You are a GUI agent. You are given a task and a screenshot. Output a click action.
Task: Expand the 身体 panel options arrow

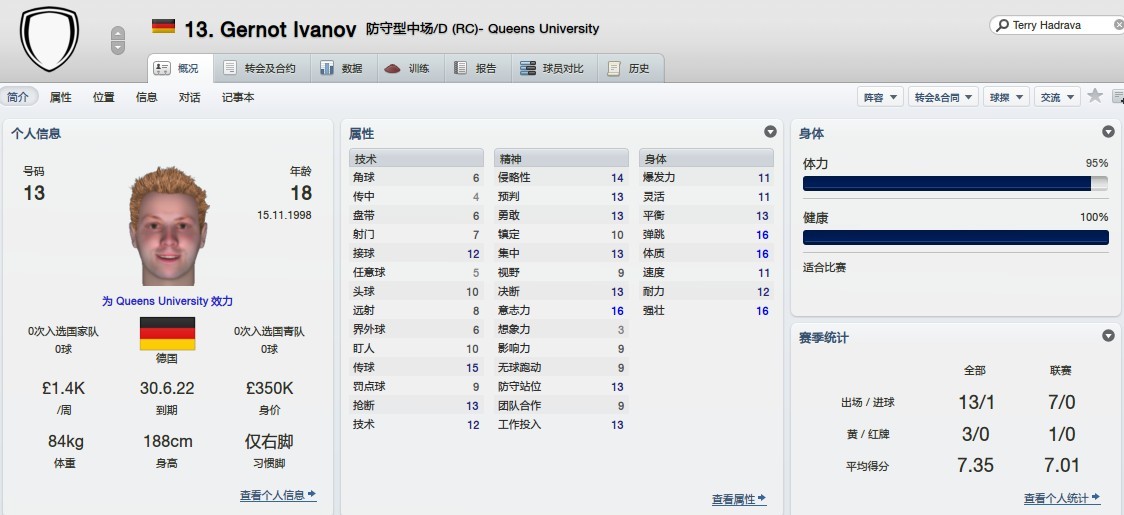tap(1108, 132)
